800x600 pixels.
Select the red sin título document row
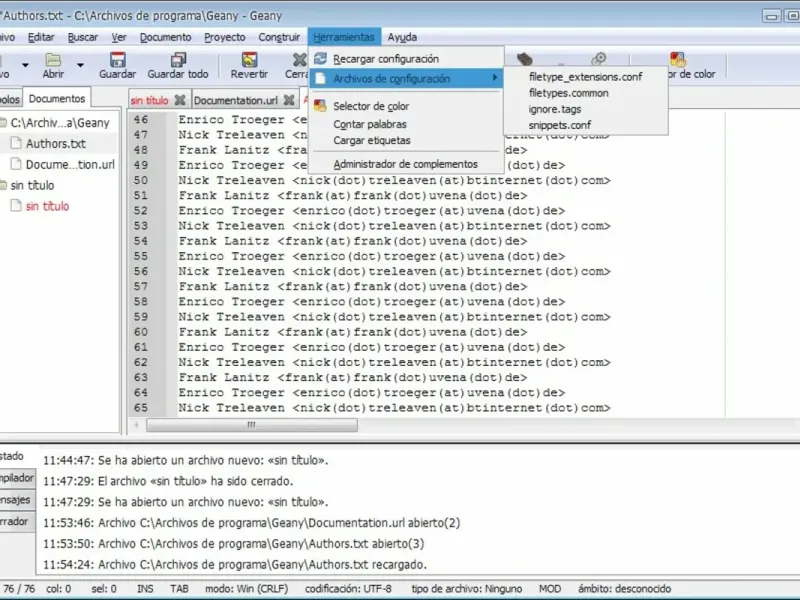(x=47, y=206)
